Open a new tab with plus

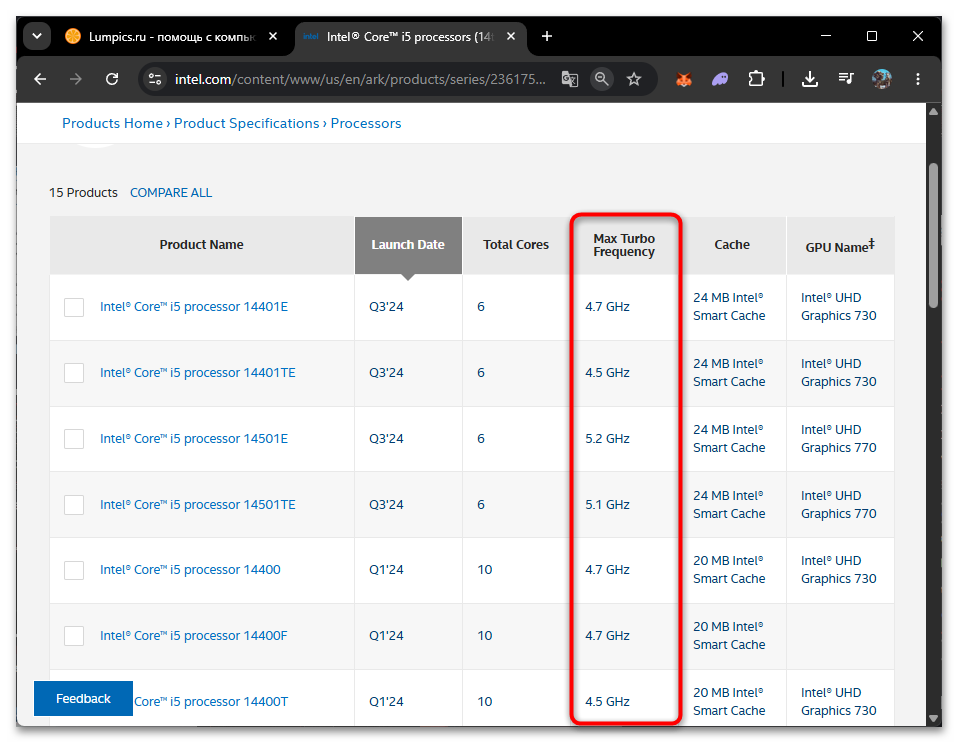click(547, 37)
